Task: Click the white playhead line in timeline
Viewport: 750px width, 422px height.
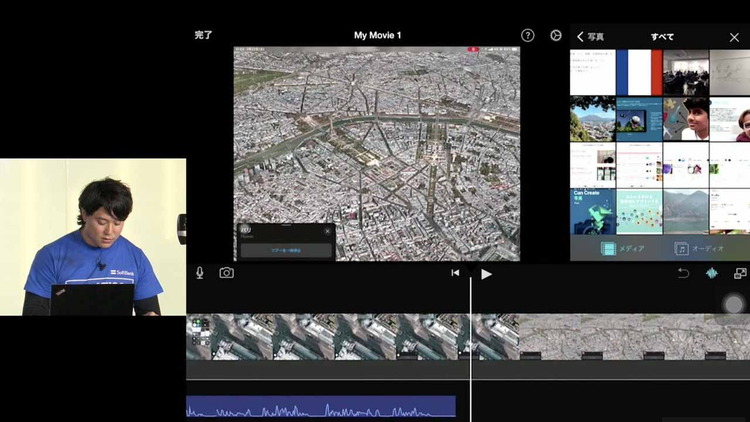Action: click(471, 340)
